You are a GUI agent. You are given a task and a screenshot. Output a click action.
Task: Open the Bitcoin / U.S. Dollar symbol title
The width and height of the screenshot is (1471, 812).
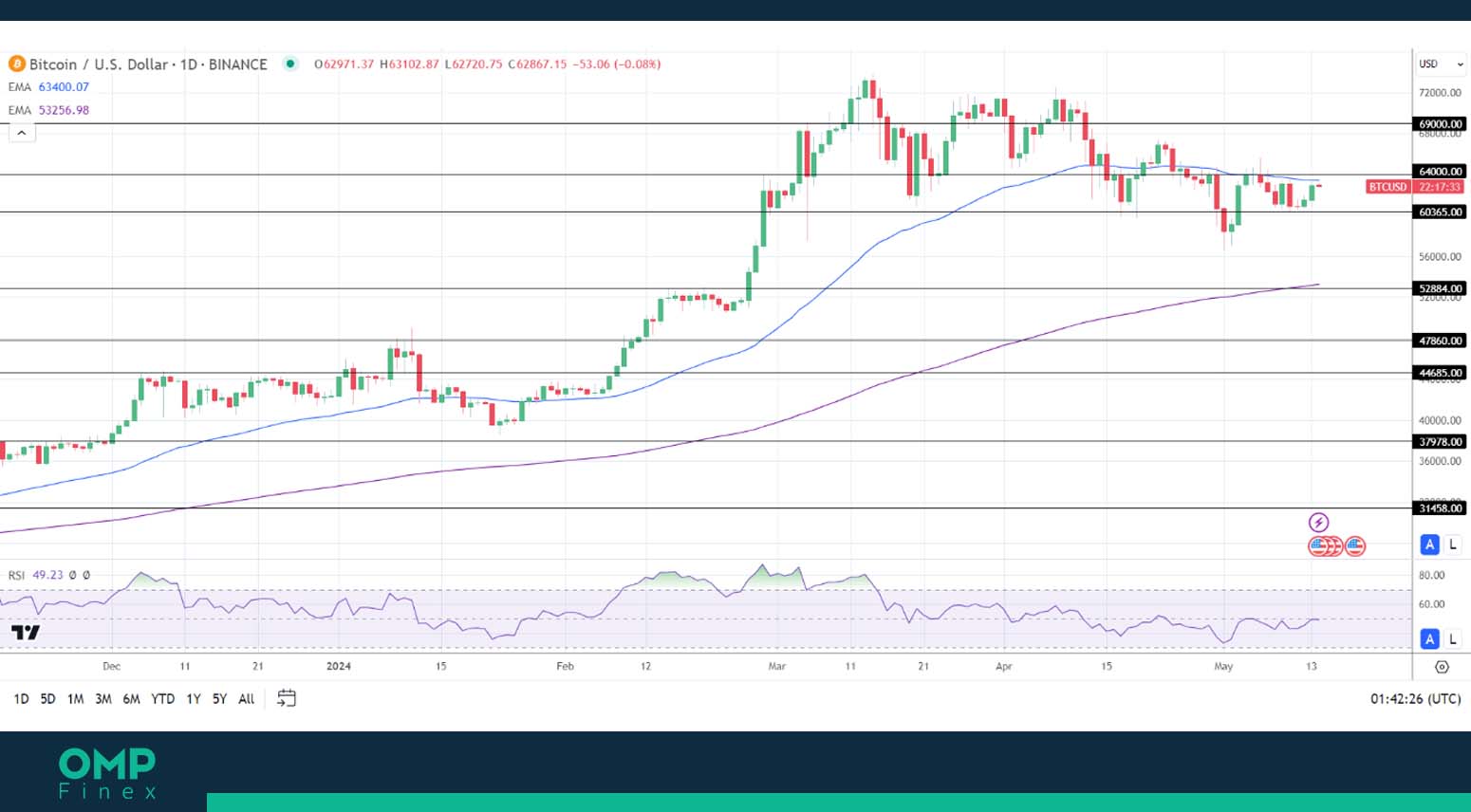point(148,65)
